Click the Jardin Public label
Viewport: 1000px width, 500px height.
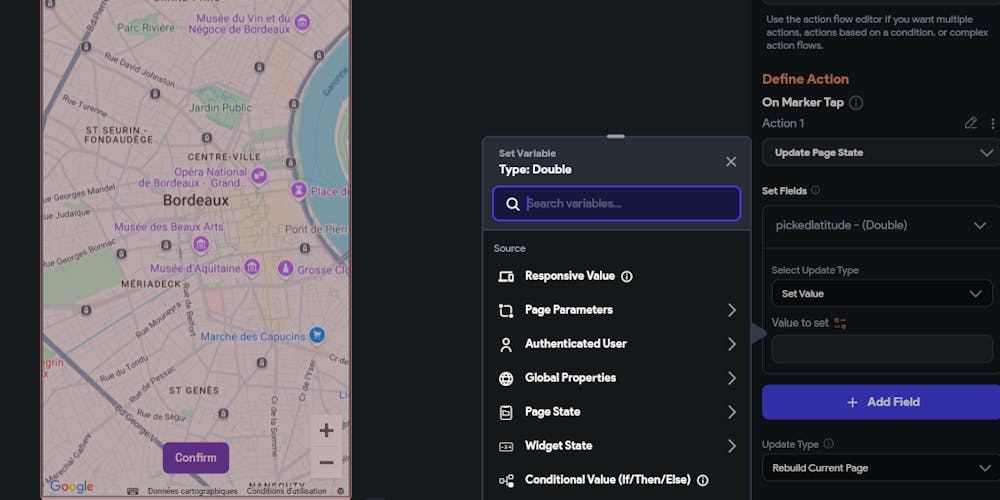pyautogui.click(x=221, y=108)
